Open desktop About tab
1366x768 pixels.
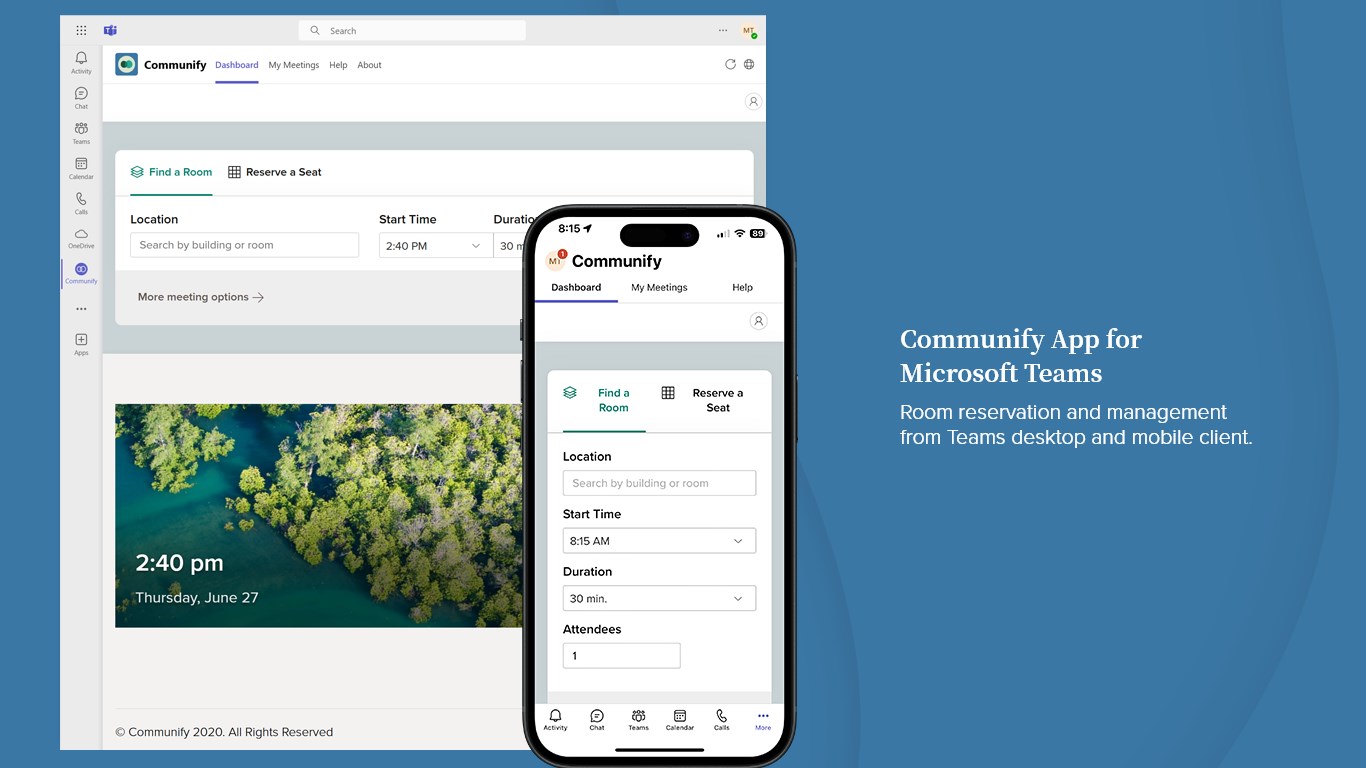(x=370, y=65)
